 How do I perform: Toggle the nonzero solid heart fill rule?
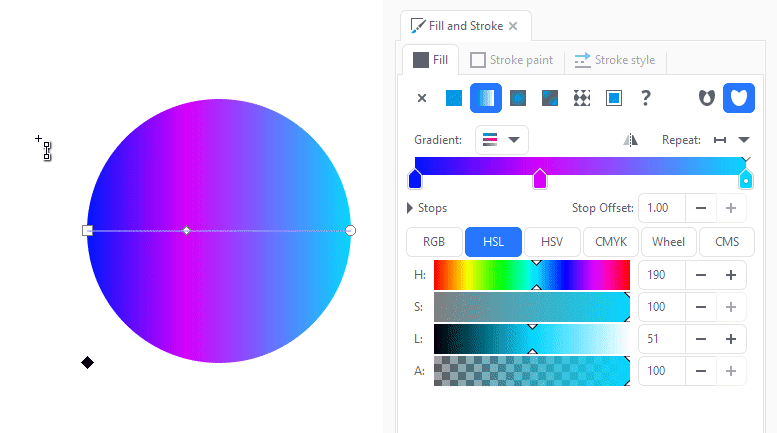[x=739, y=98]
